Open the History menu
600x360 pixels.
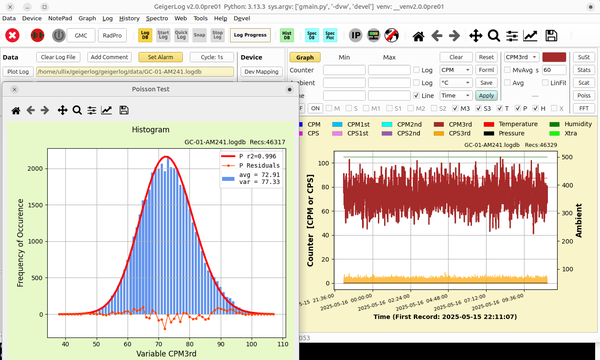[129, 18]
